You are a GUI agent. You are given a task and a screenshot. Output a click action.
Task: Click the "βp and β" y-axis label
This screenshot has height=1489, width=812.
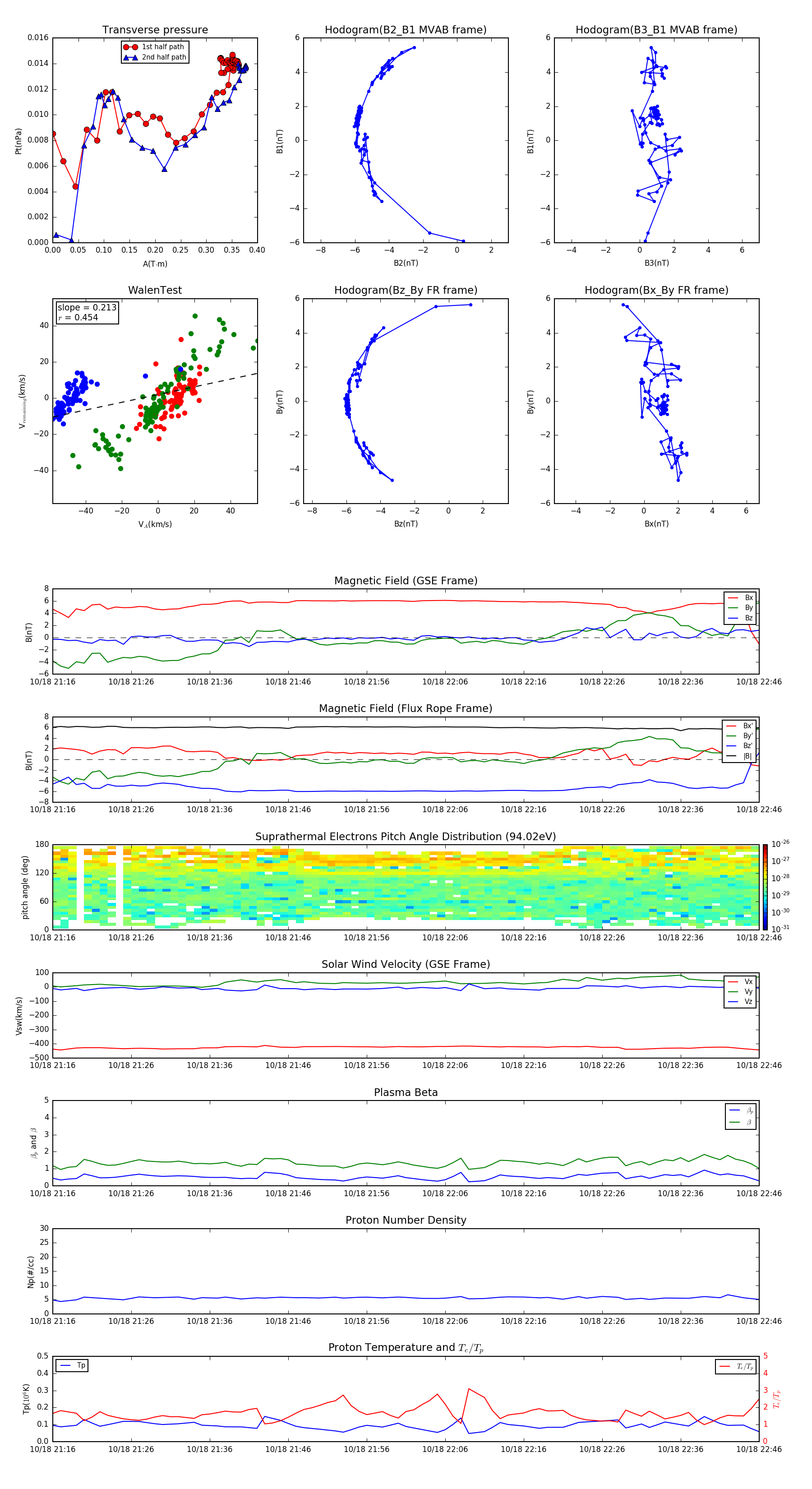click(x=33, y=1143)
